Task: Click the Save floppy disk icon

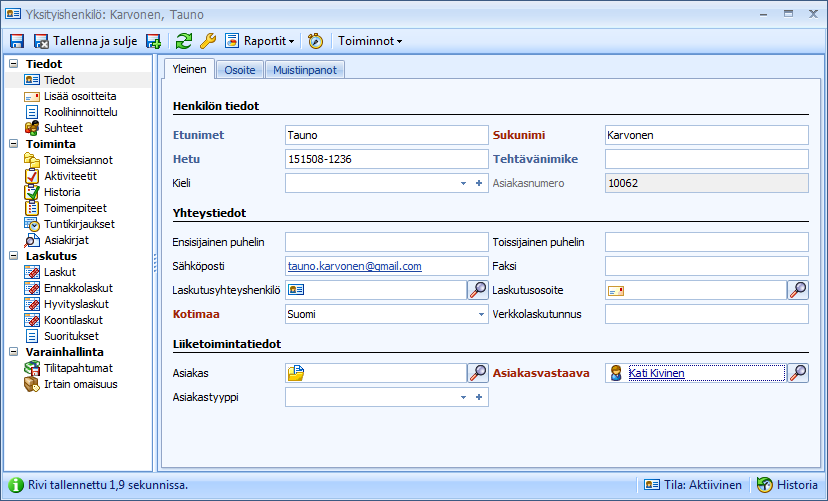Action: [17, 41]
